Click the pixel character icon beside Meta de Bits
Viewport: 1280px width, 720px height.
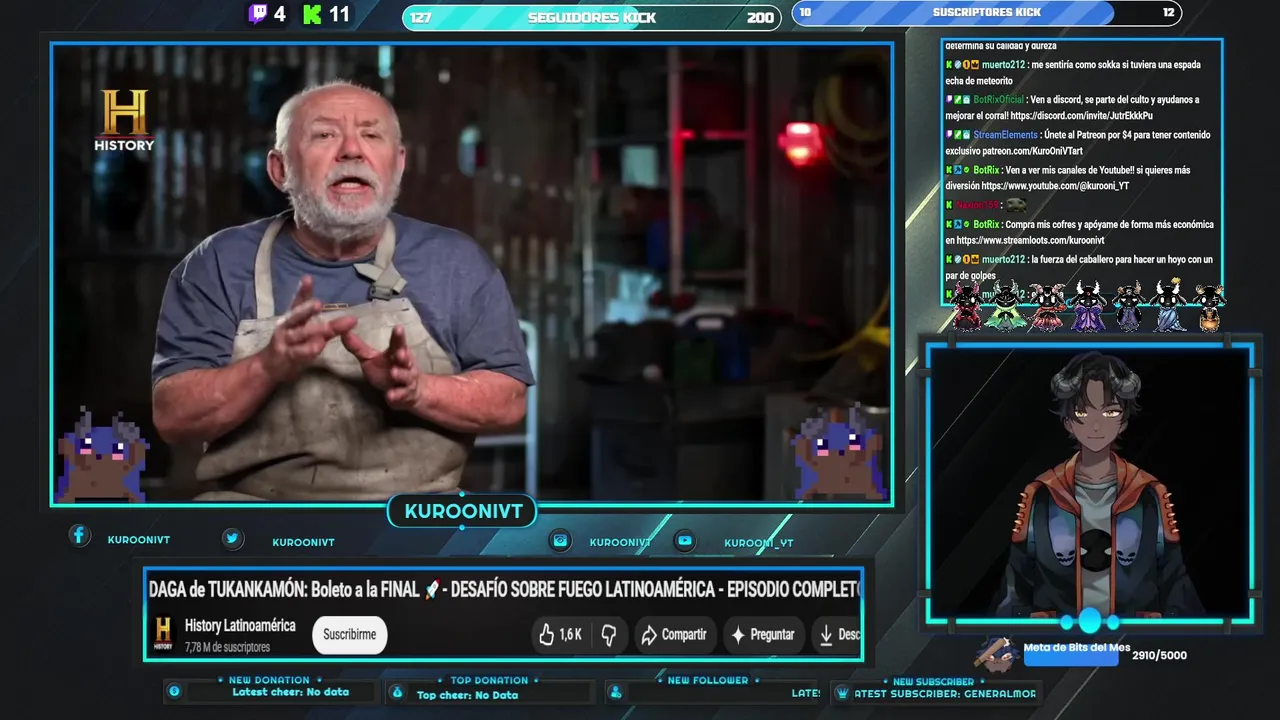pos(996,654)
